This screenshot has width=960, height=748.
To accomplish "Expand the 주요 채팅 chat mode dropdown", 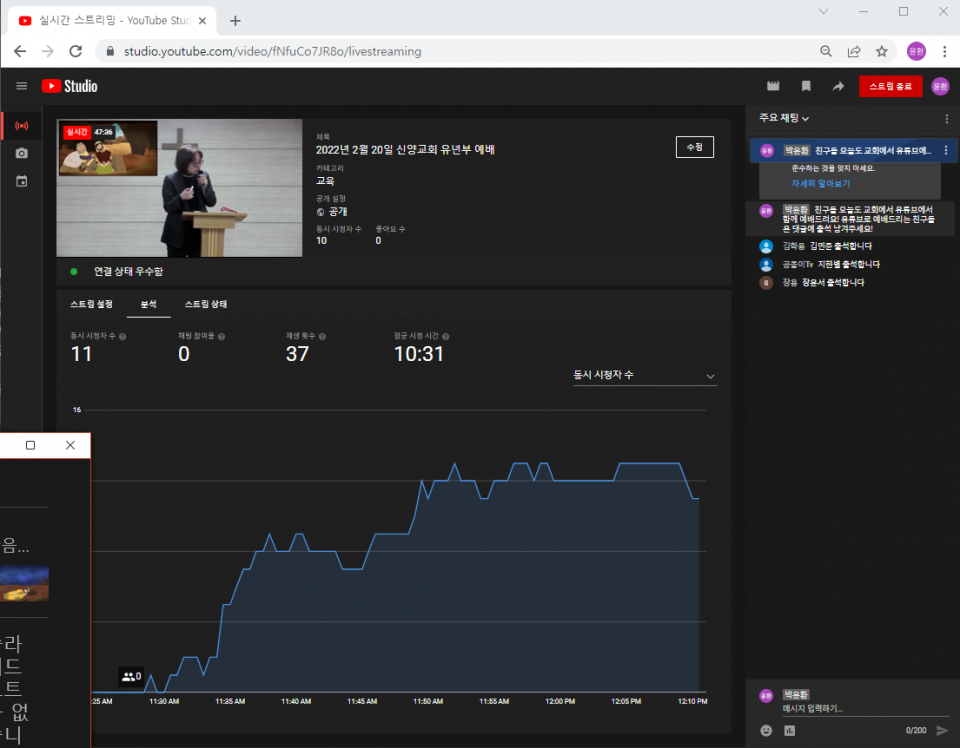I will tap(785, 118).
